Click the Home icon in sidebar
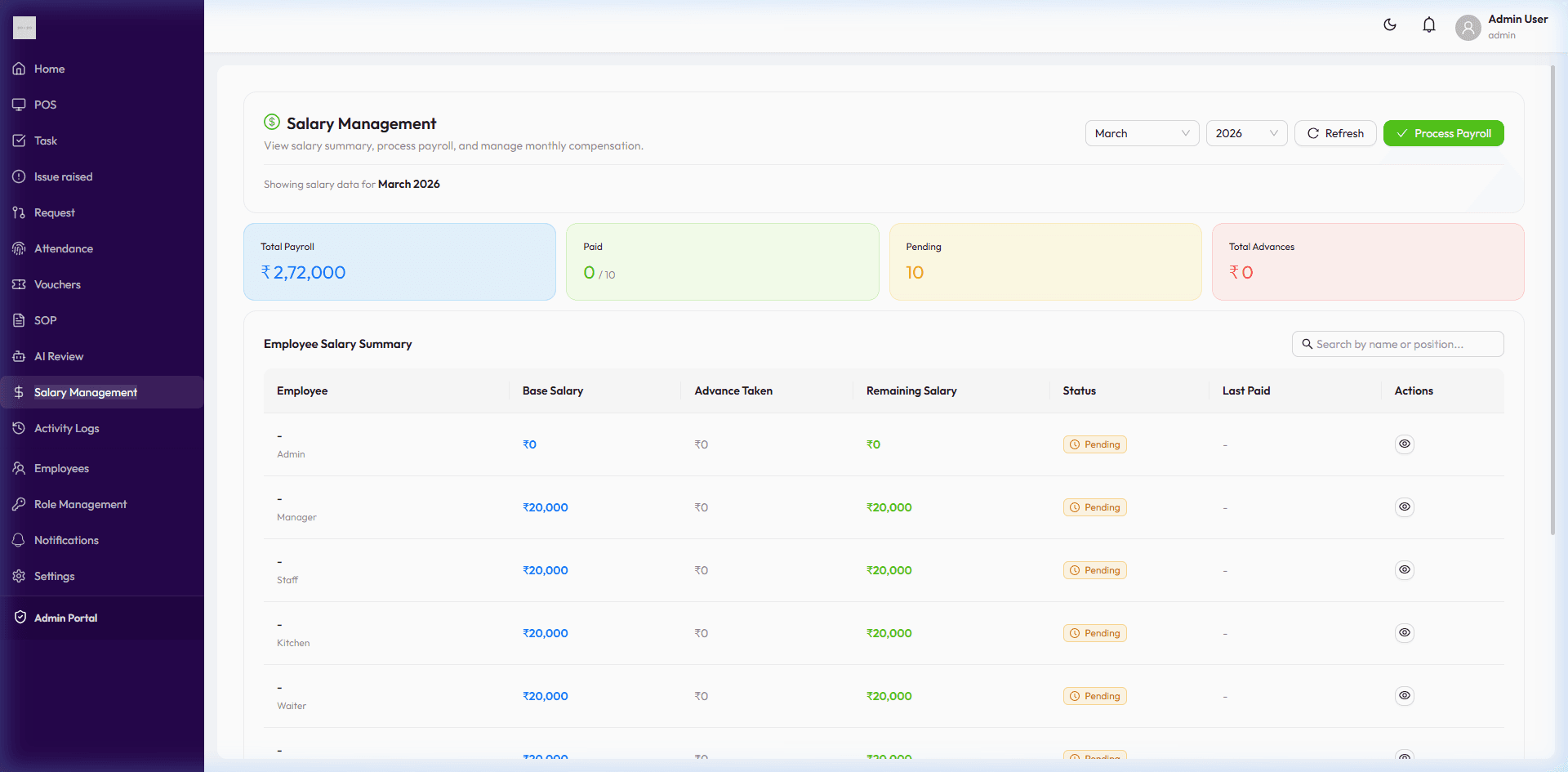 point(19,69)
